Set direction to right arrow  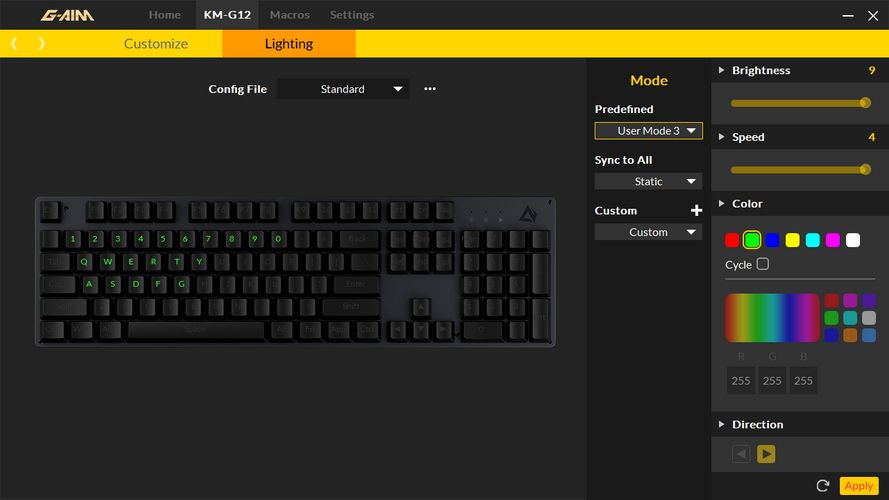point(766,454)
